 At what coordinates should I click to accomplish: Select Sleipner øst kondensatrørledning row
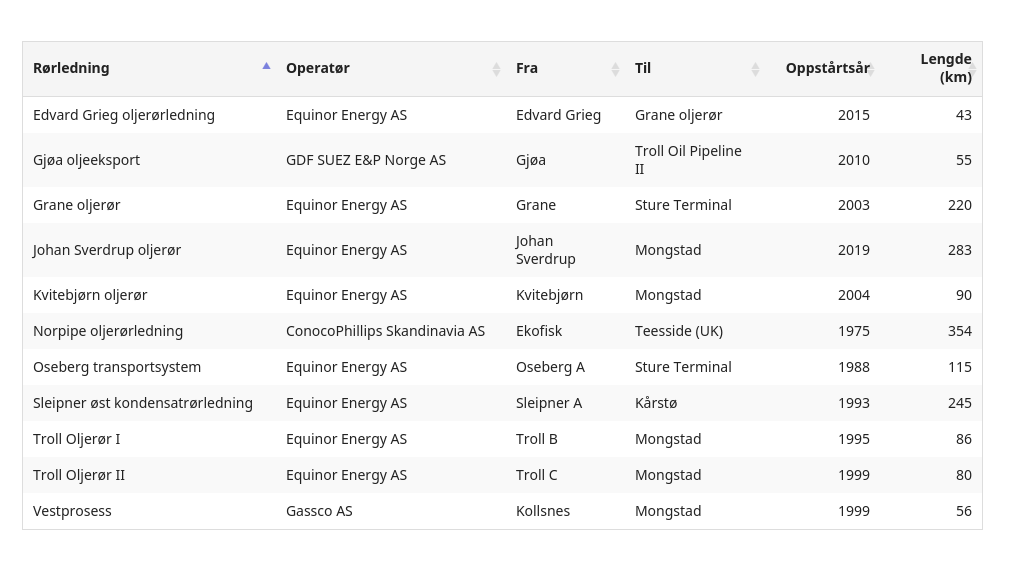[502, 403]
